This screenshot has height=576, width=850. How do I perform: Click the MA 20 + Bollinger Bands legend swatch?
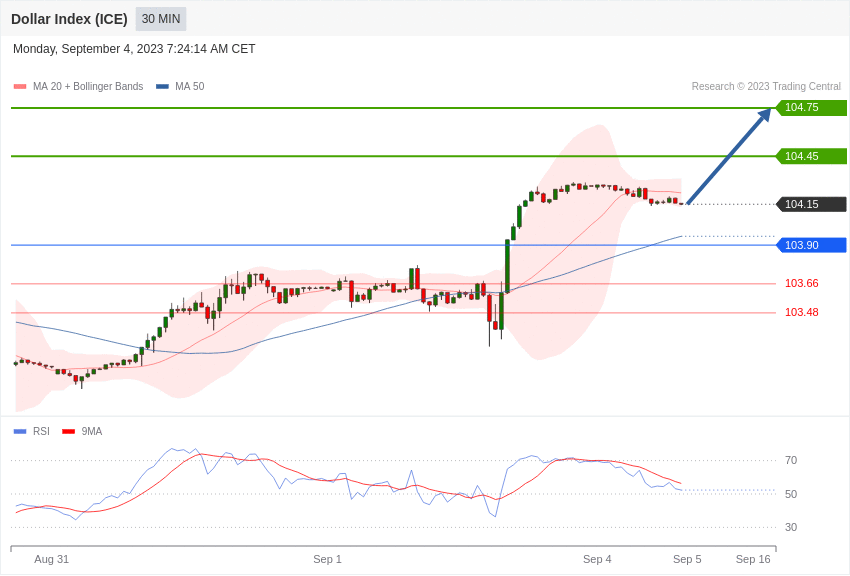pyautogui.click(x=20, y=87)
